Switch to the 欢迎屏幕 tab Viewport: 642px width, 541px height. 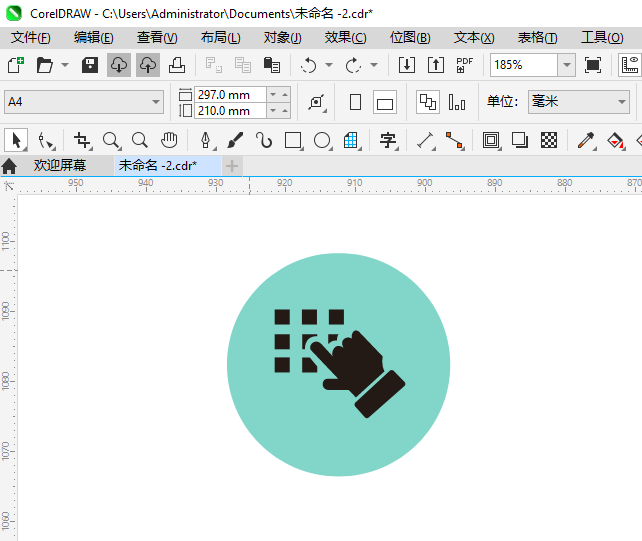[60, 165]
